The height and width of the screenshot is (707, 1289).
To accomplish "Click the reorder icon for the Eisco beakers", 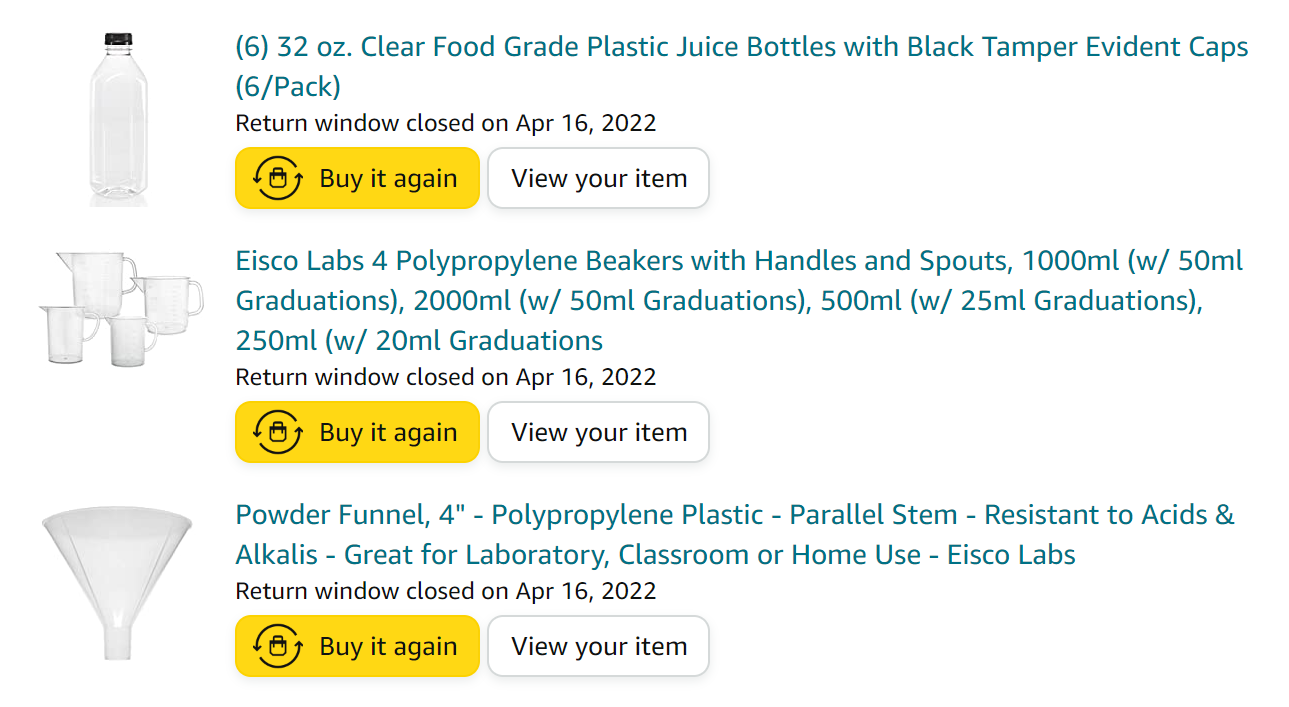I will coord(278,433).
